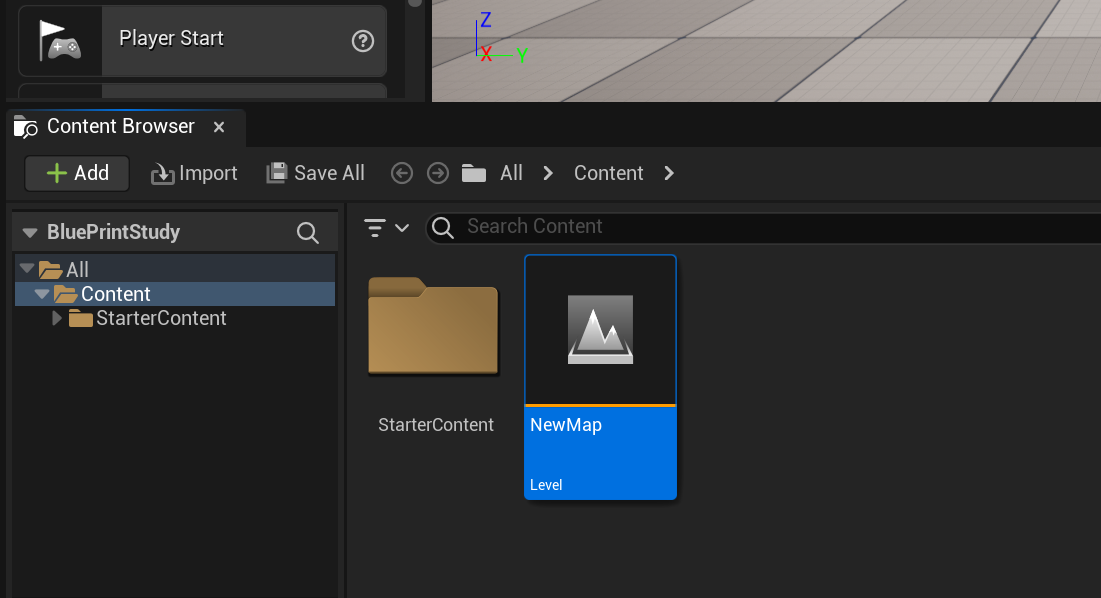Click the folder icon in the breadcrumb path
The width and height of the screenshot is (1101, 598).
pyautogui.click(x=474, y=173)
